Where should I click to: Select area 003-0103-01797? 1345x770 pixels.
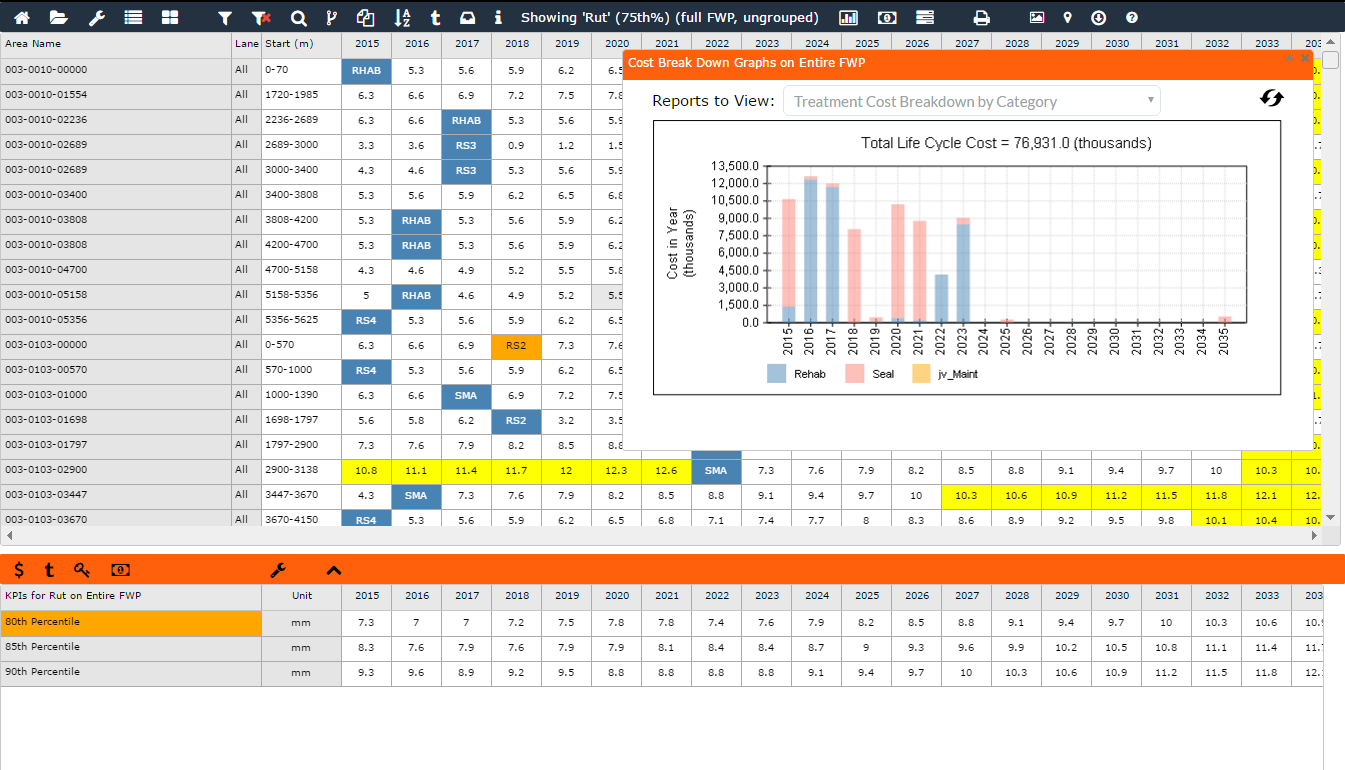point(116,445)
